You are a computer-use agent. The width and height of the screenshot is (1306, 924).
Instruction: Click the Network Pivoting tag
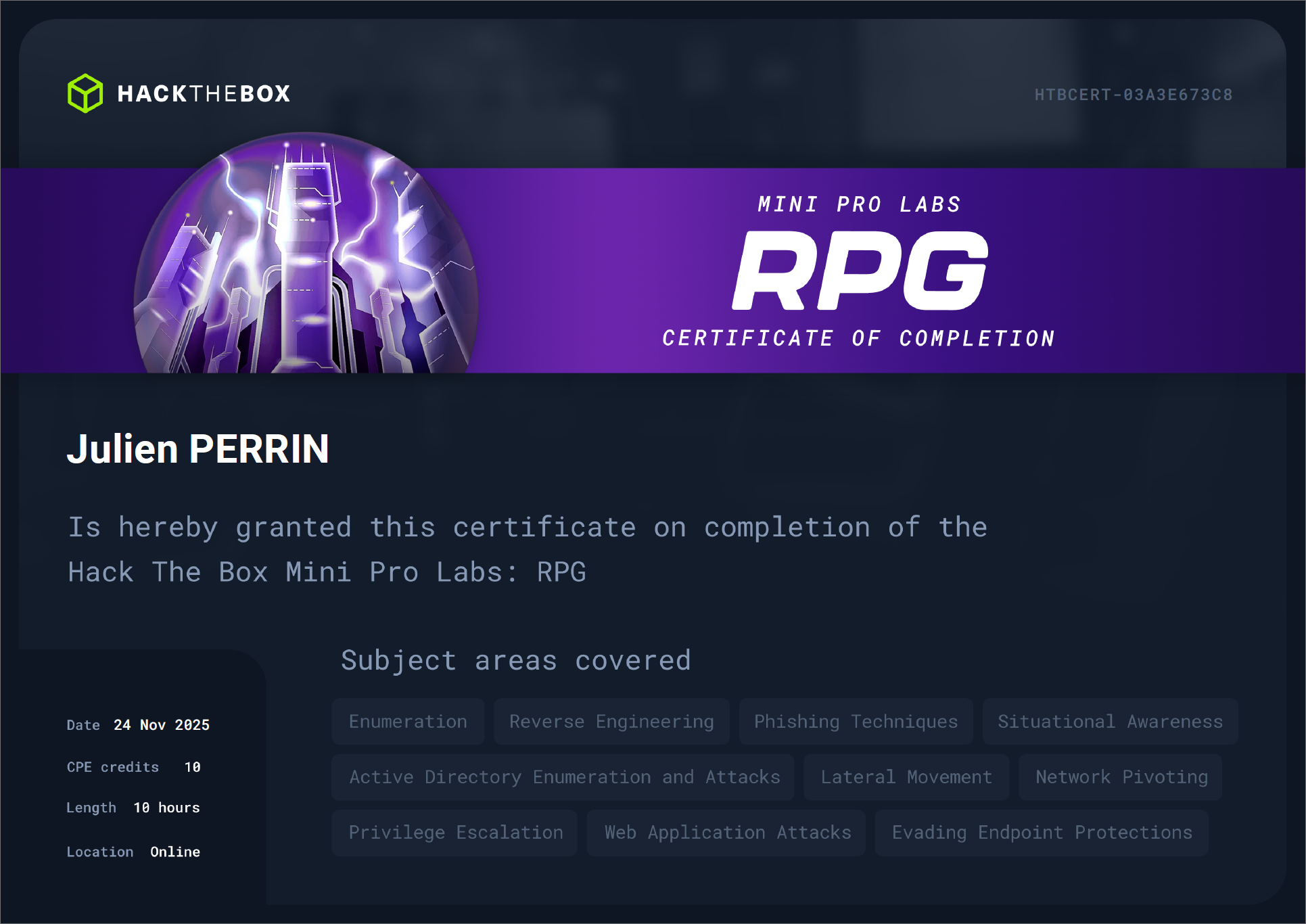[x=1120, y=777]
